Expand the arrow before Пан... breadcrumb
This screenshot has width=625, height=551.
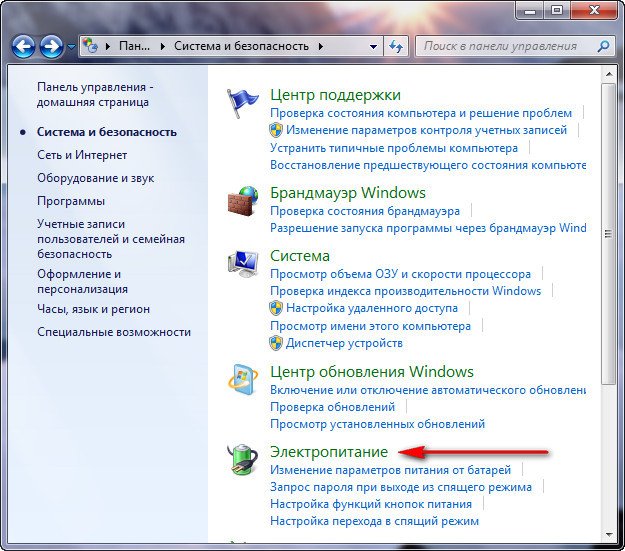click(108, 47)
